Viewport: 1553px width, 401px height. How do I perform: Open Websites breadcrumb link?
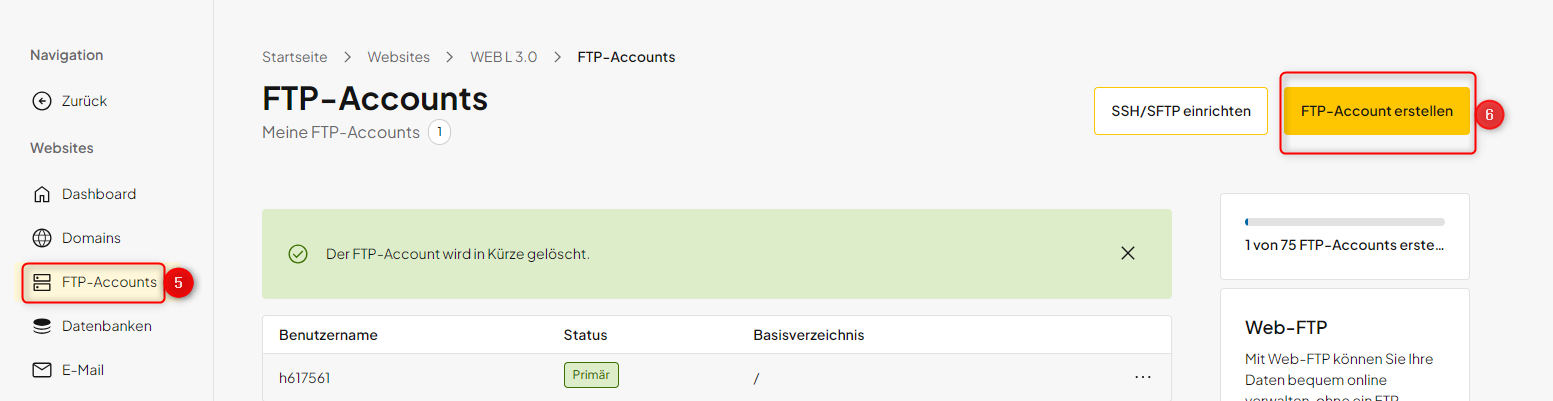(x=398, y=57)
